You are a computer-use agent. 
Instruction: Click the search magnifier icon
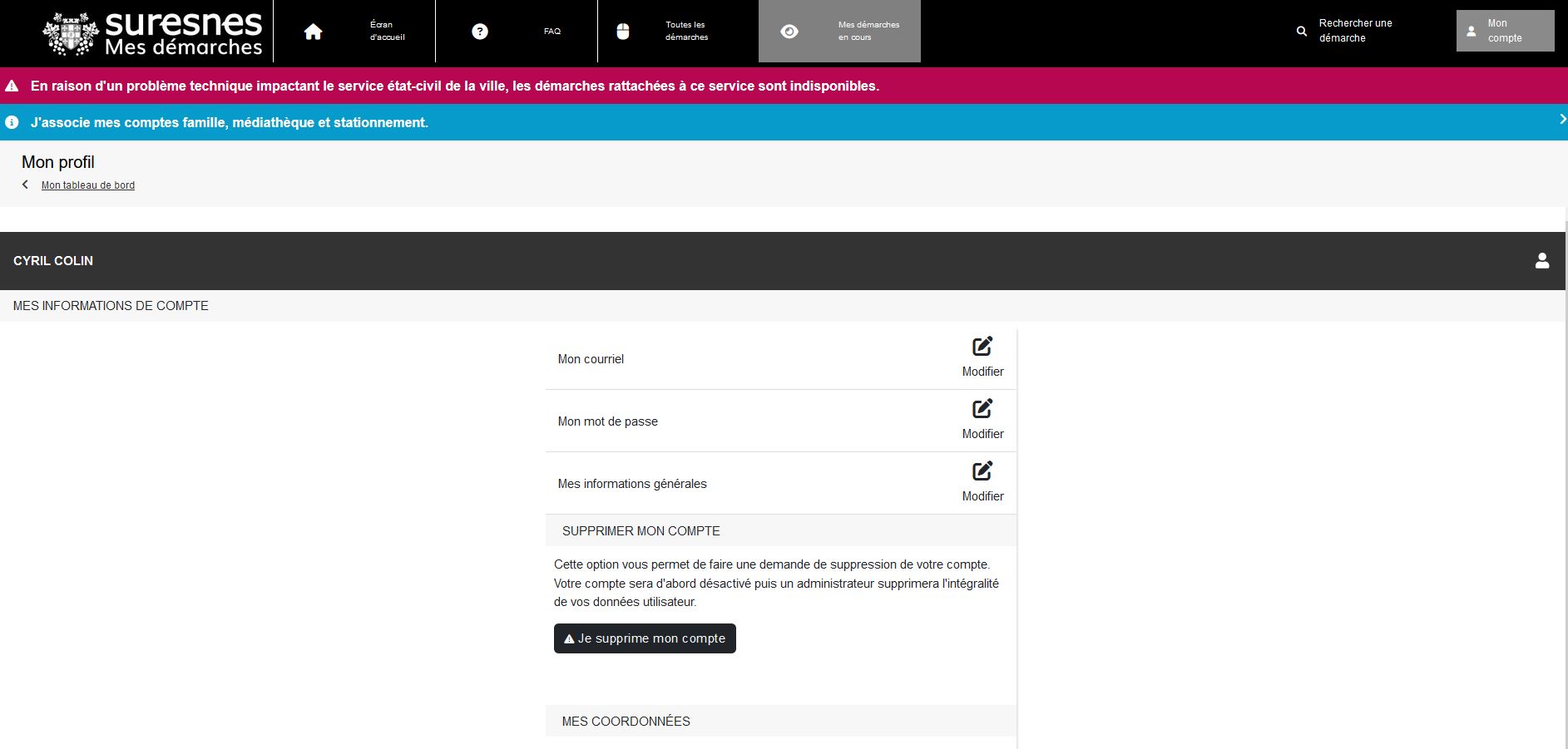(1300, 31)
